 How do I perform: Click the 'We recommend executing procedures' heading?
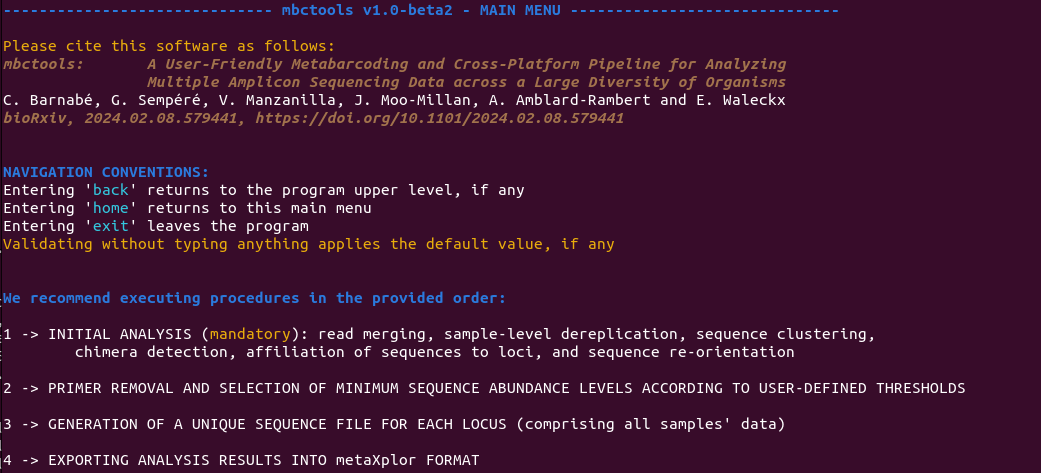[254, 298]
